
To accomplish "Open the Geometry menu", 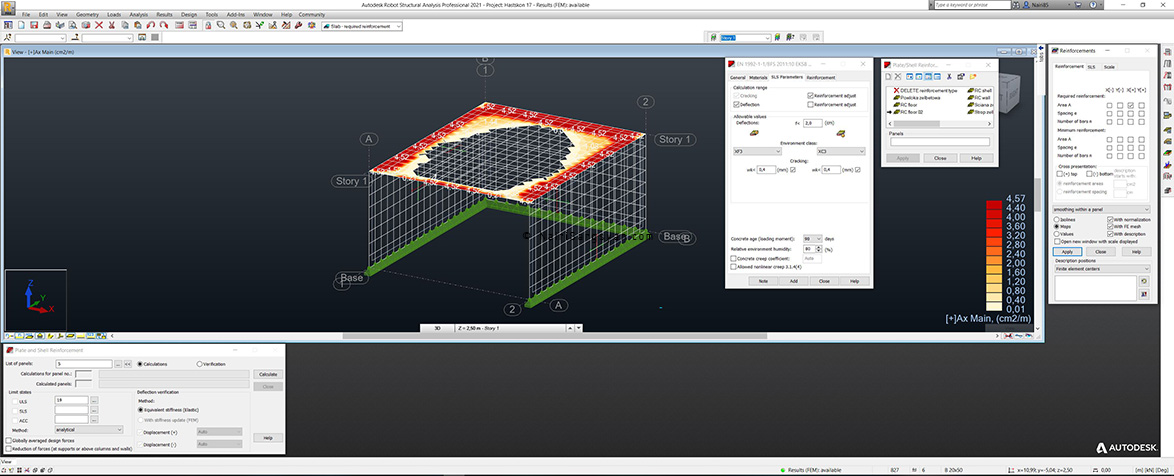I will [x=88, y=14].
